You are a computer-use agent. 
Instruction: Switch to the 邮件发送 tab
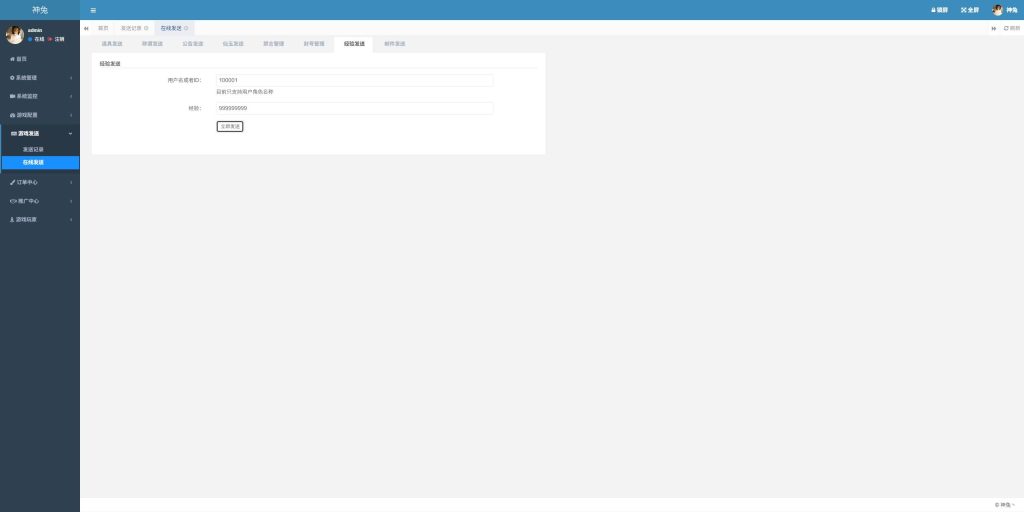[394, 44]
